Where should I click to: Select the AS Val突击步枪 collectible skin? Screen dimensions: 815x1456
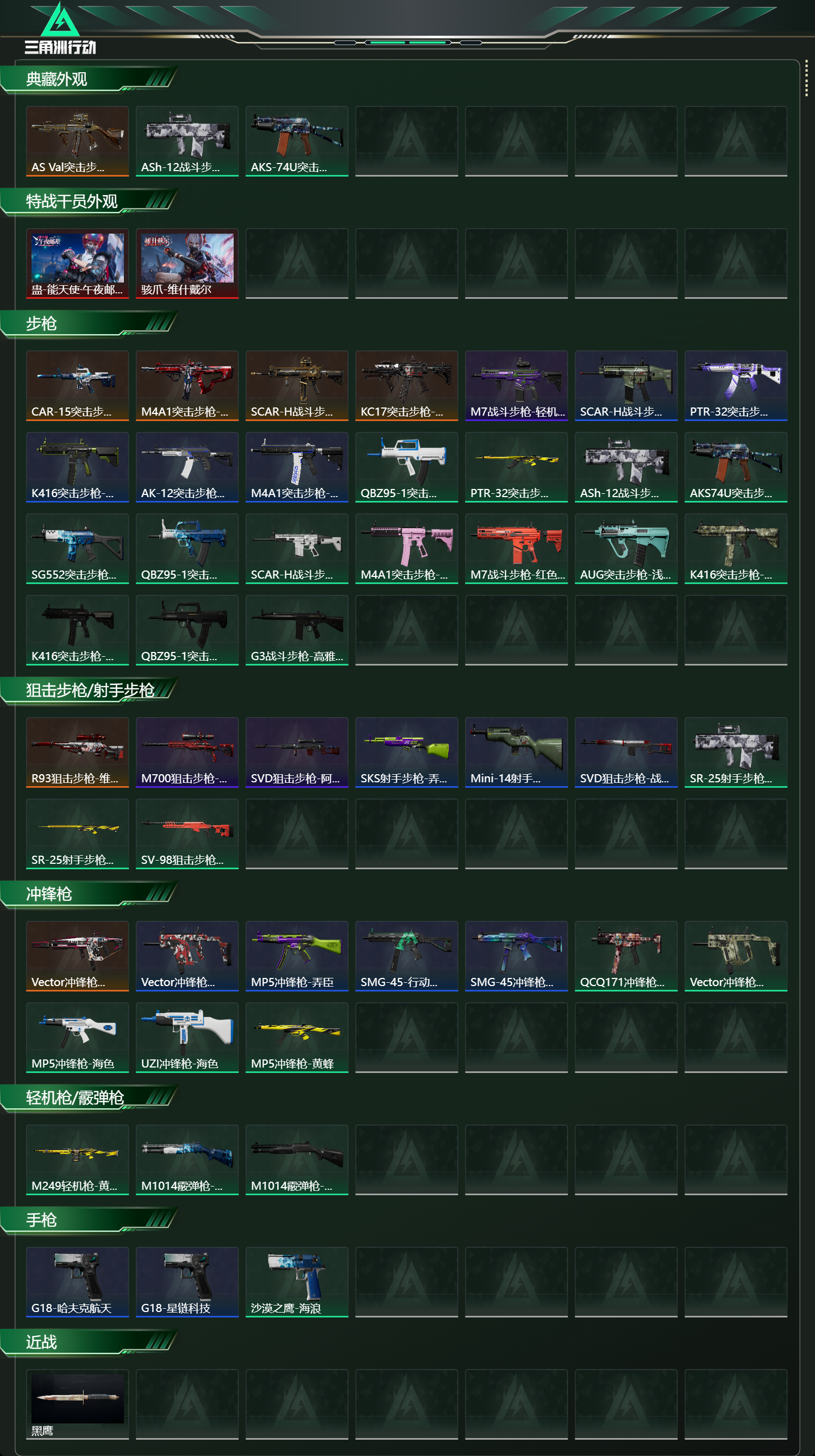tap(78, 141)
